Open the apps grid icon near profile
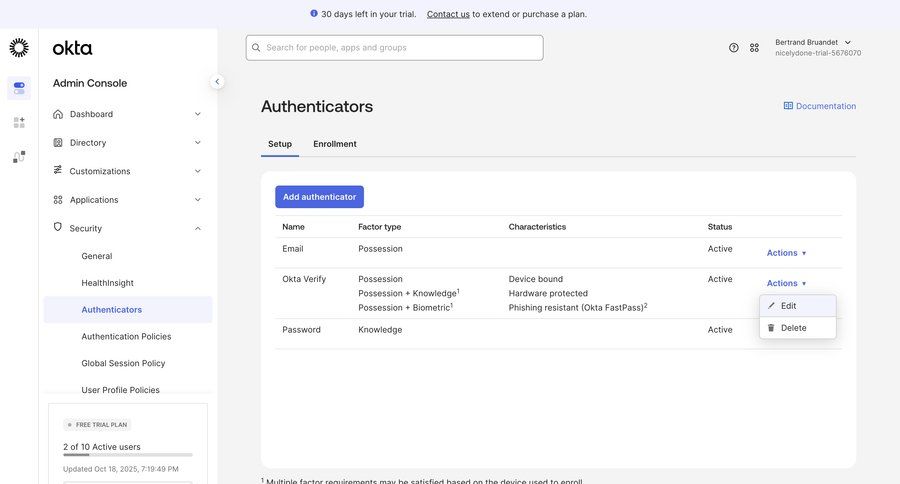This screenshot has width=900, height=484. point(754,48)
